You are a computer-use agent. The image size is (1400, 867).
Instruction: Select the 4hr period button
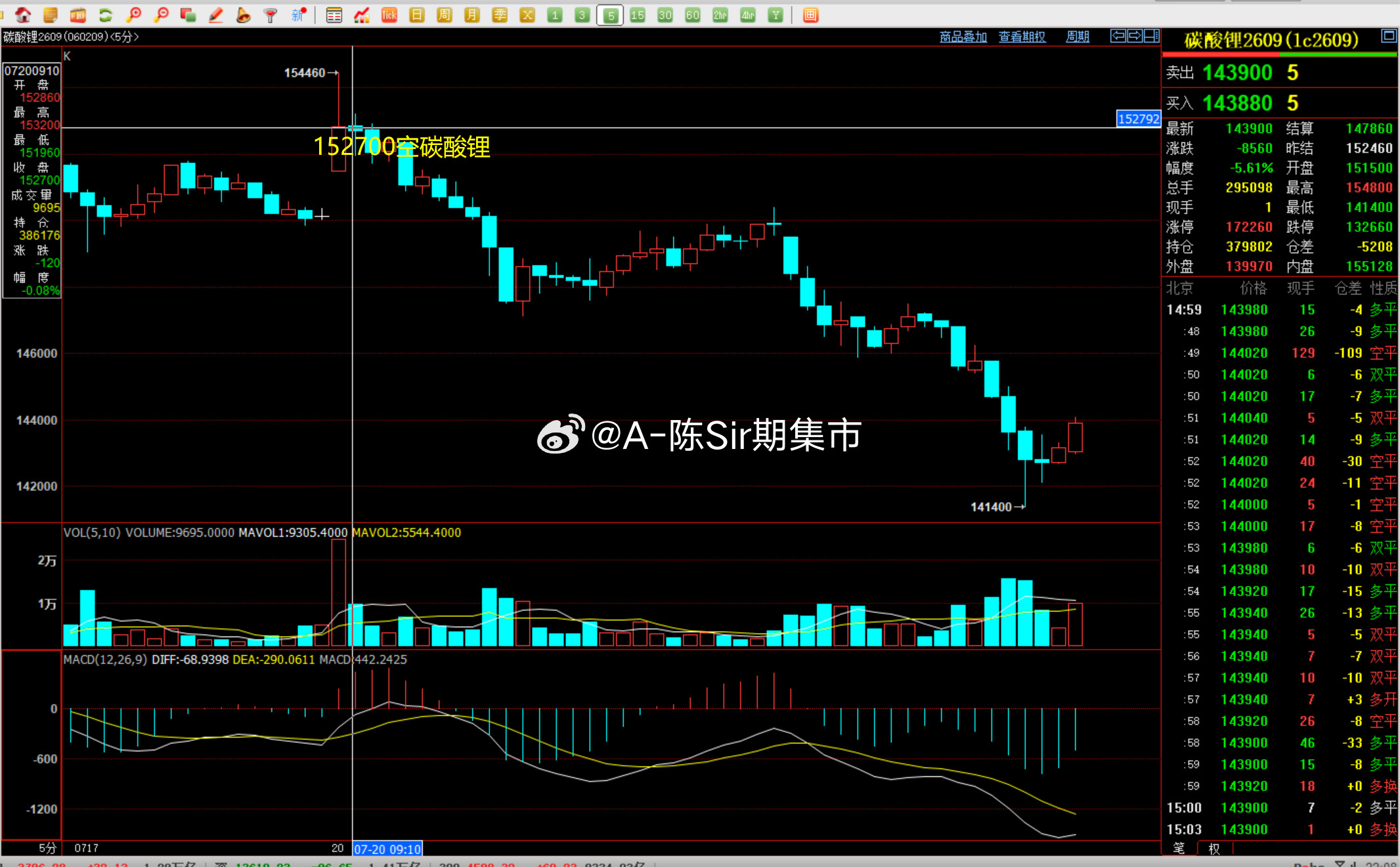click(x=748, y=14)
